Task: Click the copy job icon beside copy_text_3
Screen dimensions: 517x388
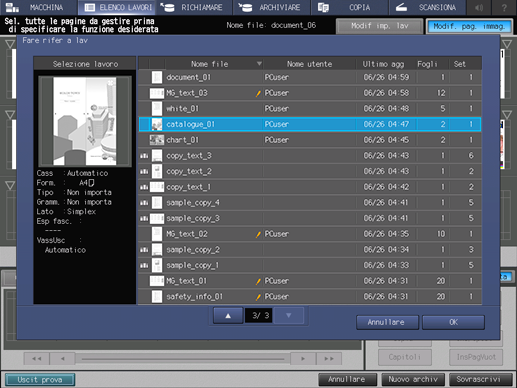Action: tap(144, 156)
